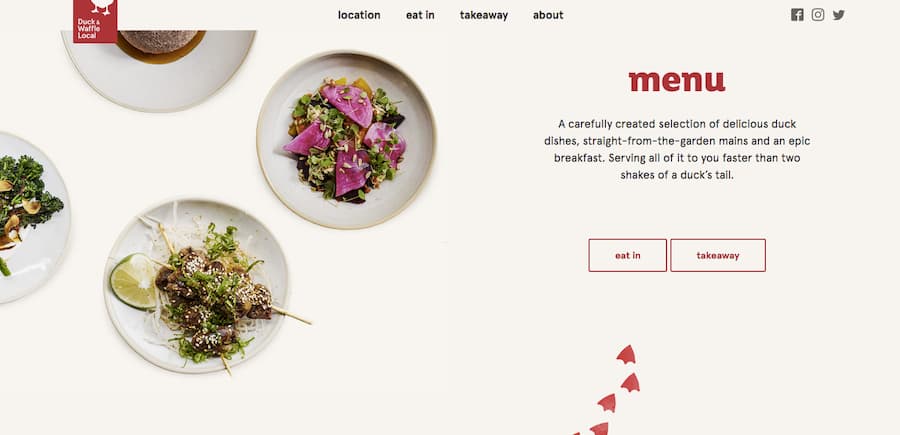900x435 pixels.
Task: Open the Instagram profile icon
Action: coord(818,15)
